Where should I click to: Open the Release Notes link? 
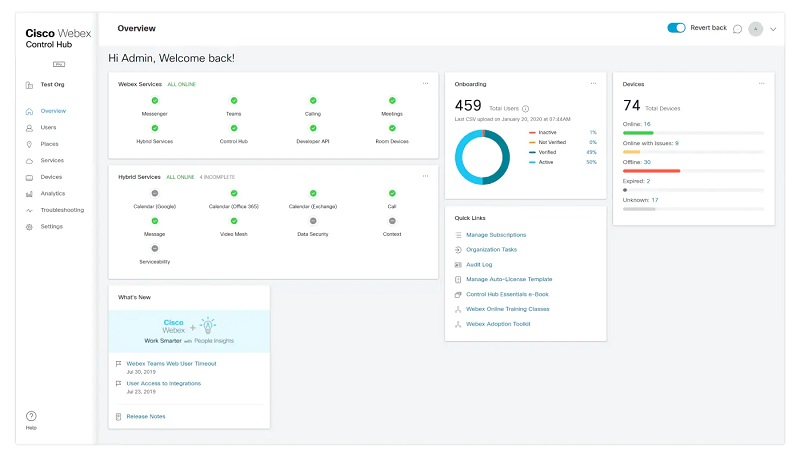(x=146, y=417)
